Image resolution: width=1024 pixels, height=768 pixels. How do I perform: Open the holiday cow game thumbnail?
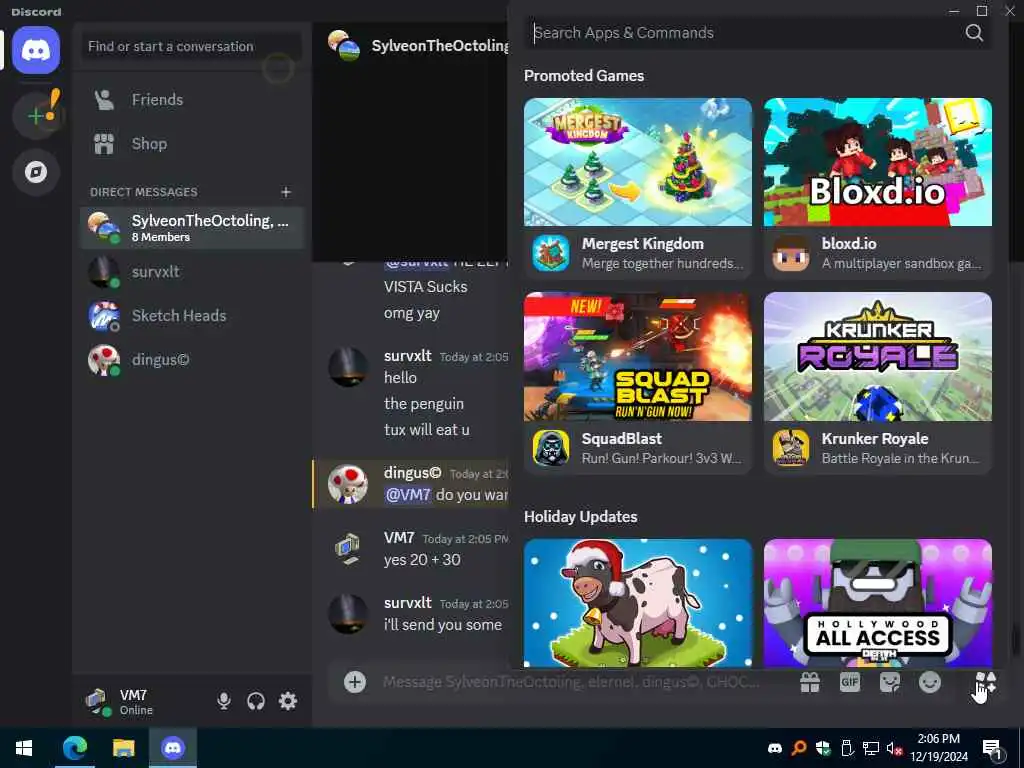[637, 603]
